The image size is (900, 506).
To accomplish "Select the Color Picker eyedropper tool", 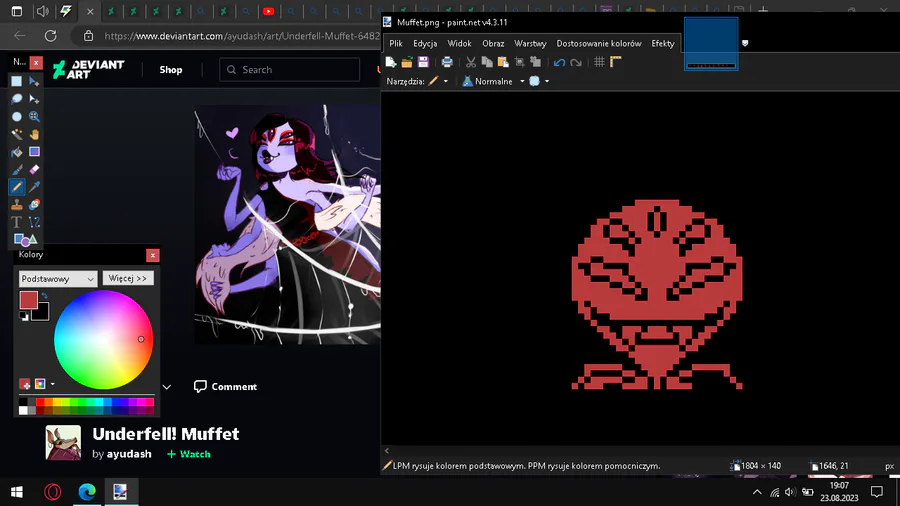I will click(34, 187).
